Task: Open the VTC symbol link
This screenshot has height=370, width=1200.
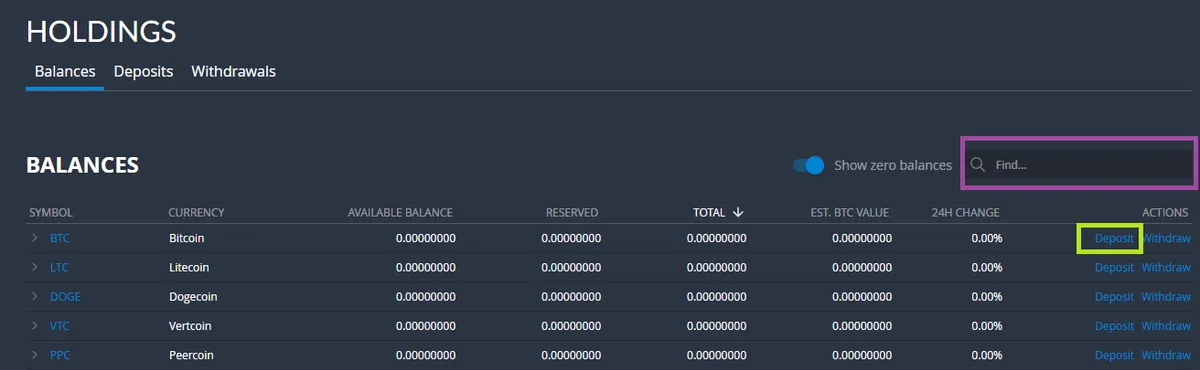Action: click(59, 325)
